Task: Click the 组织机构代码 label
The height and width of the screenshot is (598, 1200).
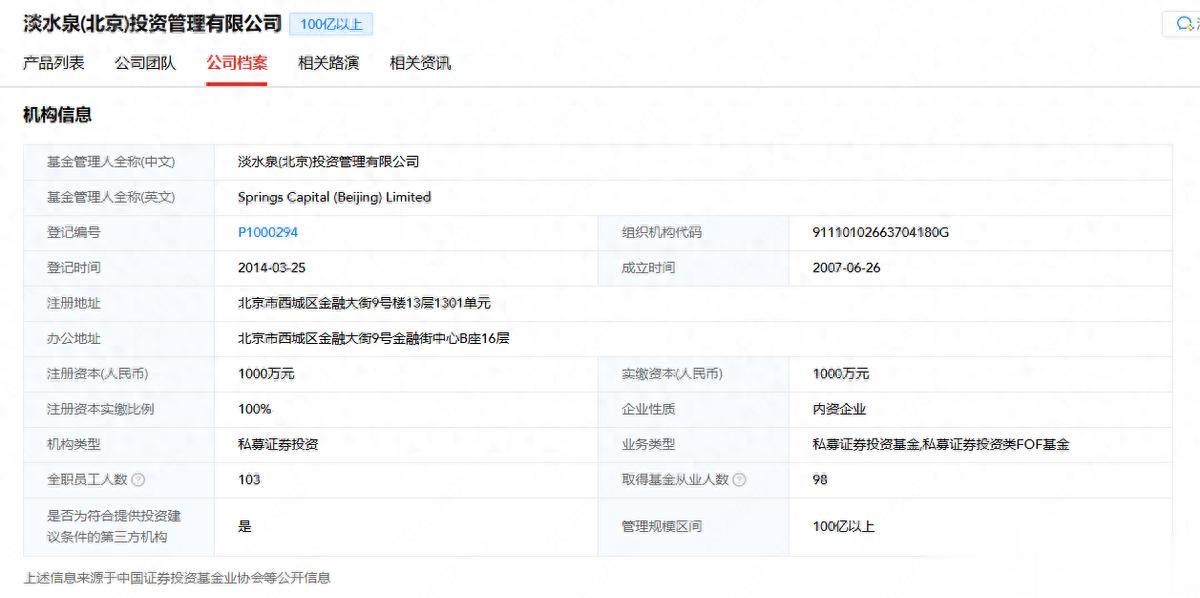Action: (662, 232)
